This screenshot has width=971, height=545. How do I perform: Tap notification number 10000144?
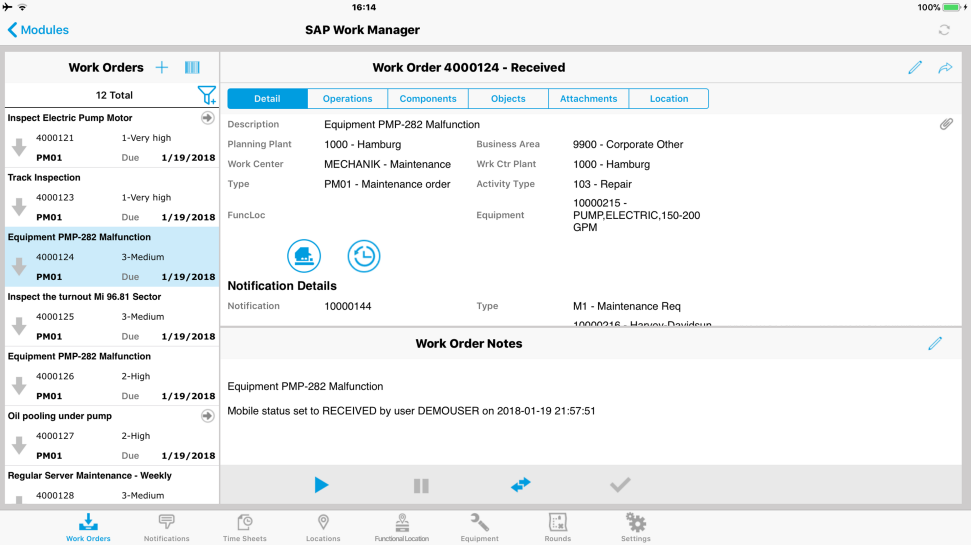tap(348, 306)
